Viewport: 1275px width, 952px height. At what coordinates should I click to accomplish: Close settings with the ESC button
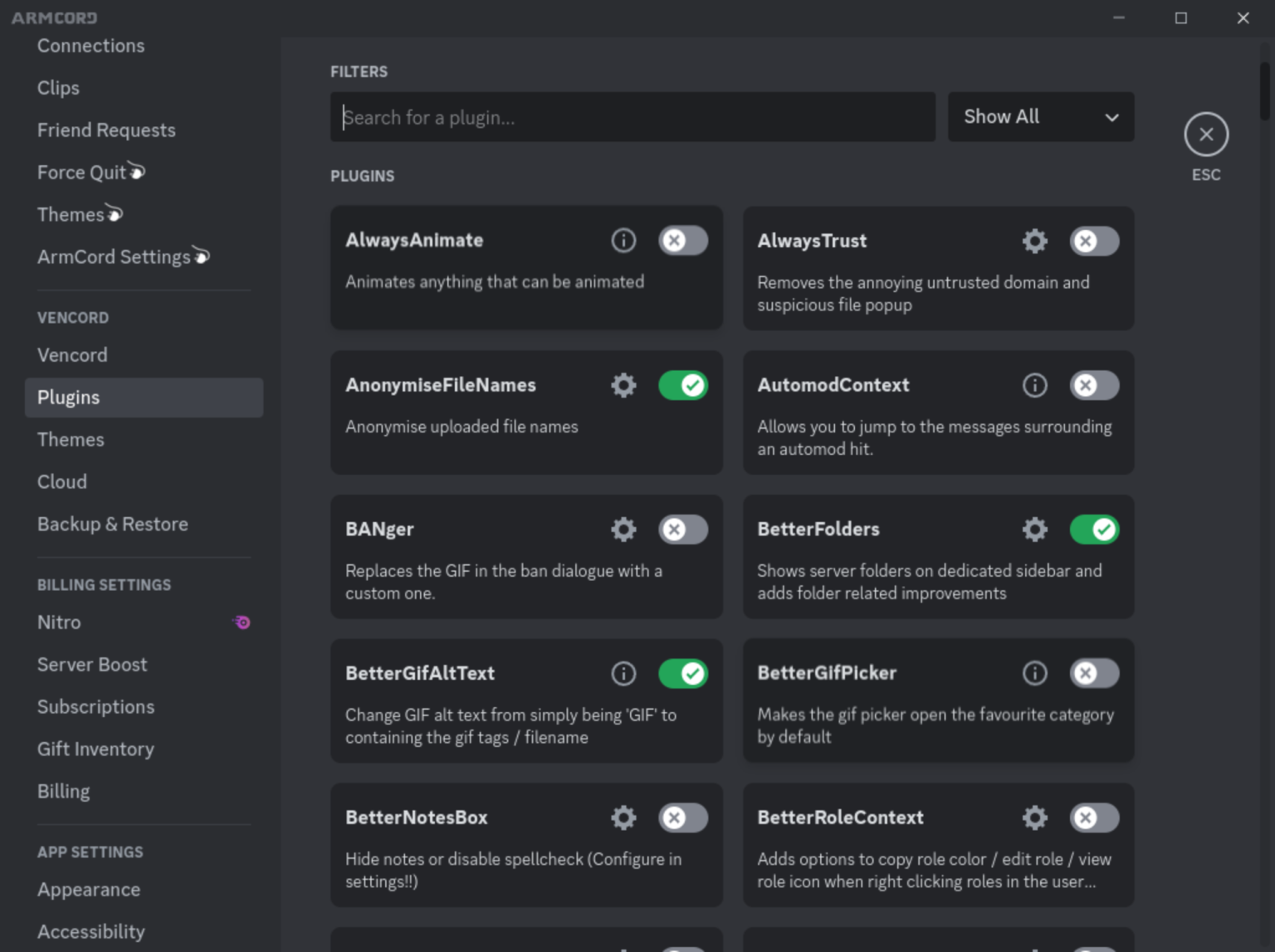coord(1206,134)
